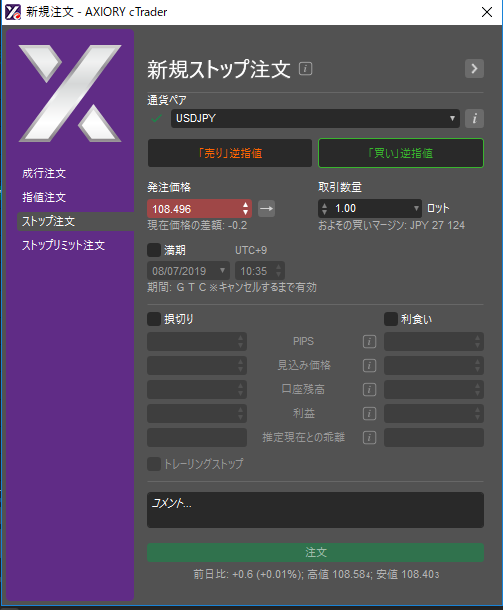Click the 見込み価格 info icon
503x610 pixels.
pyautogui.click(x=369, y=366)
